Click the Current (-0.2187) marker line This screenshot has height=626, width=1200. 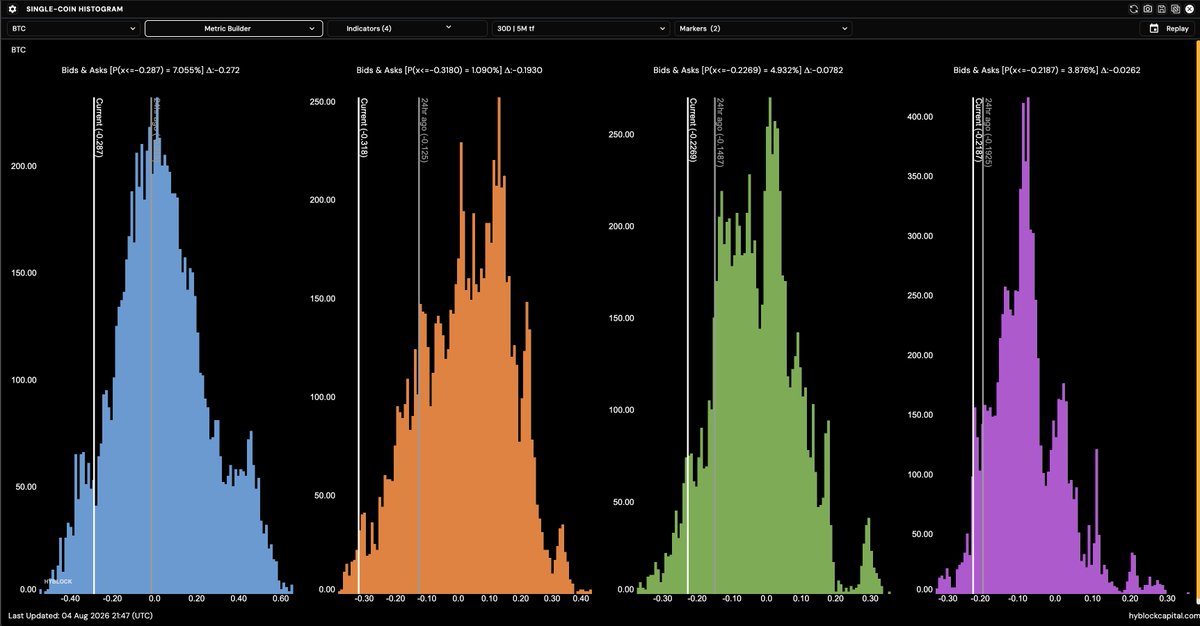(973, 345)
